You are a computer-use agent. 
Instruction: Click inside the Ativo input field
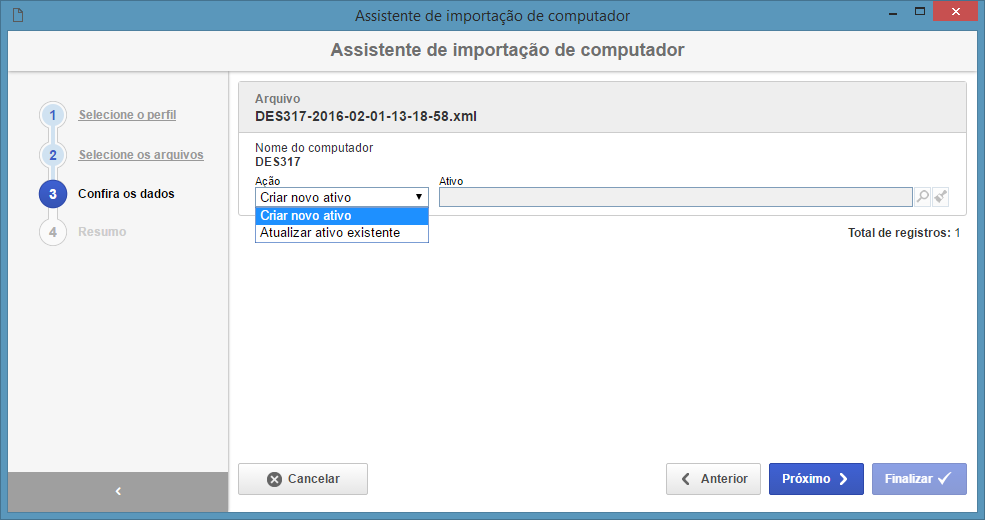[675, 197]
